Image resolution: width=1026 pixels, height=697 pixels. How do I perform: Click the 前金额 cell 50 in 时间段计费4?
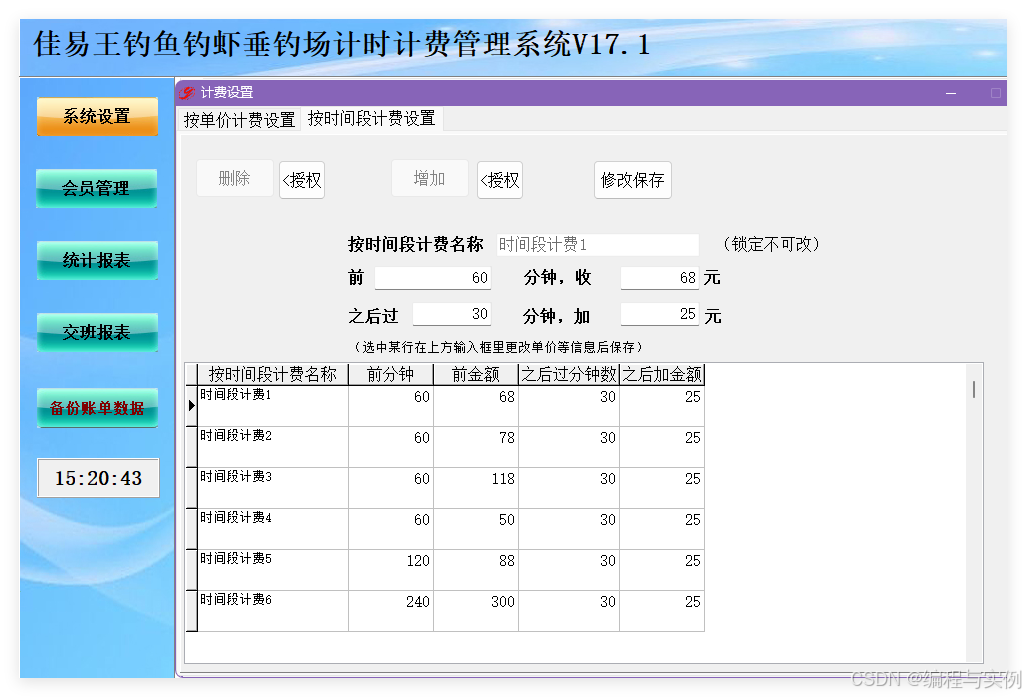click(x=476, y=529)
